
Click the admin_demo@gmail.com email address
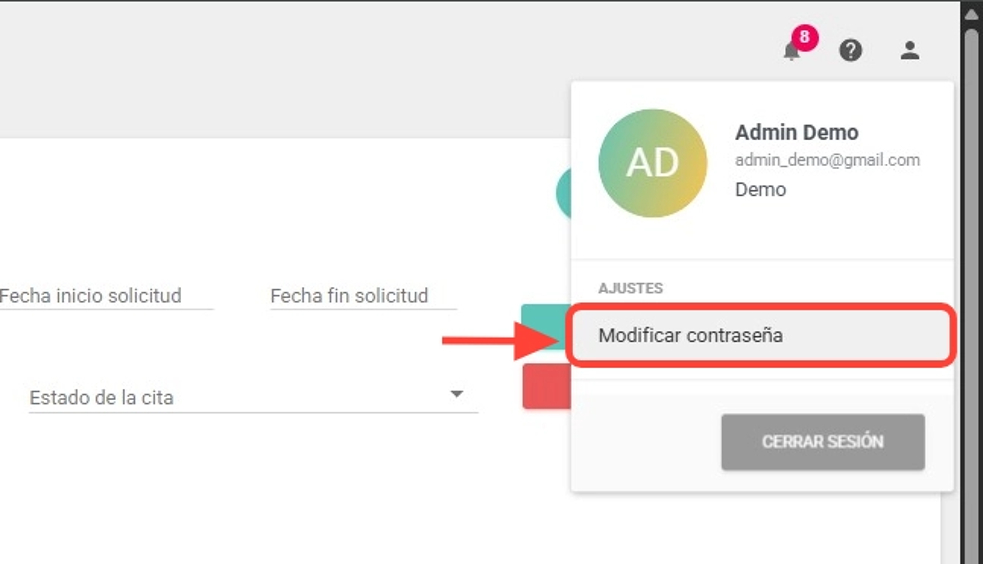click(827, 160)
